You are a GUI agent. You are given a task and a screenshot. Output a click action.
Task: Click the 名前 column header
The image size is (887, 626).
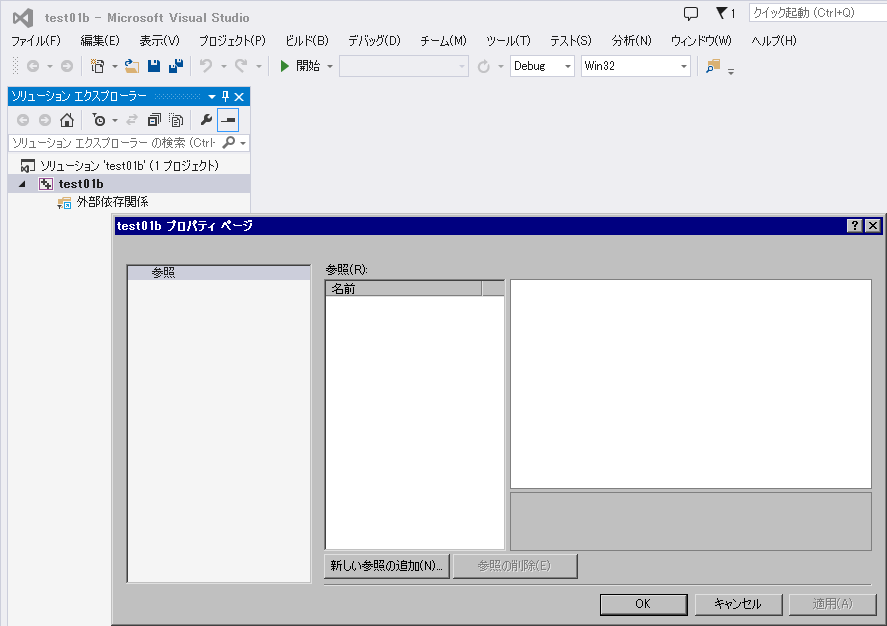(403, 289)
